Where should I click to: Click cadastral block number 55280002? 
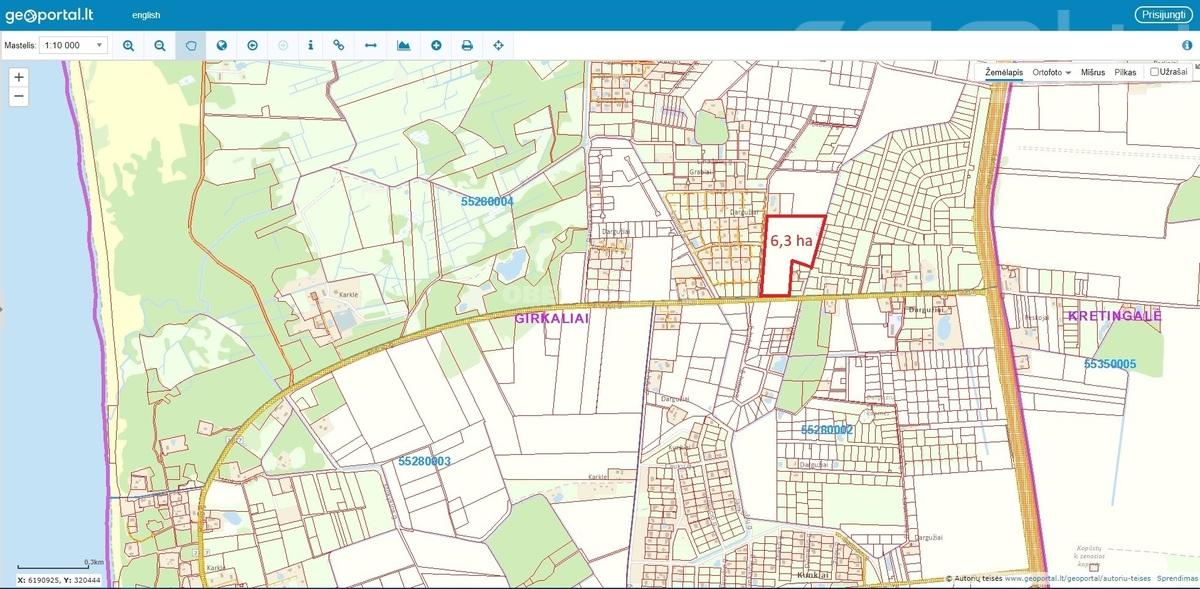(827, 429)
